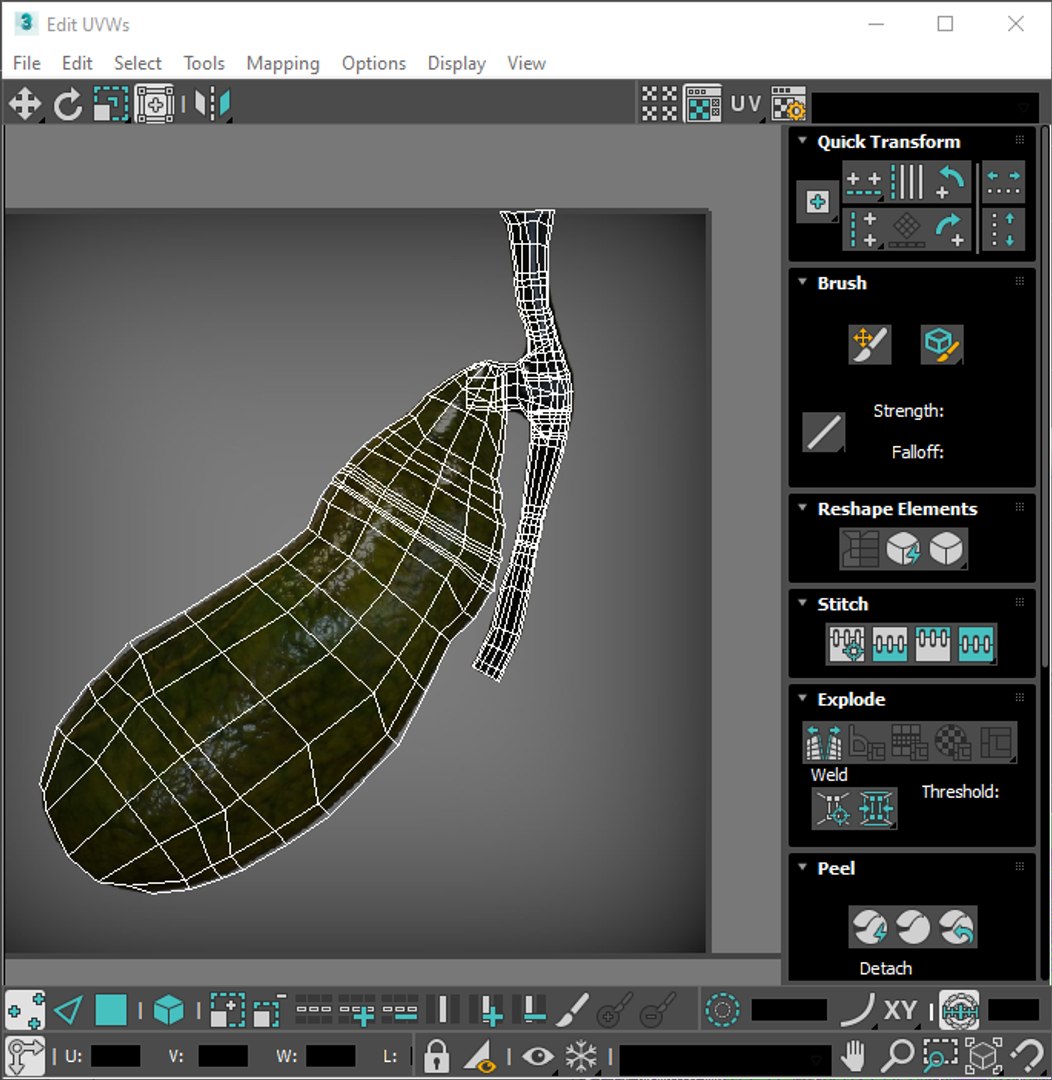Click the Reset Peel icon
This screenshot has height=1080, width=1052.
pyautogui.click(x=956, y=926)
